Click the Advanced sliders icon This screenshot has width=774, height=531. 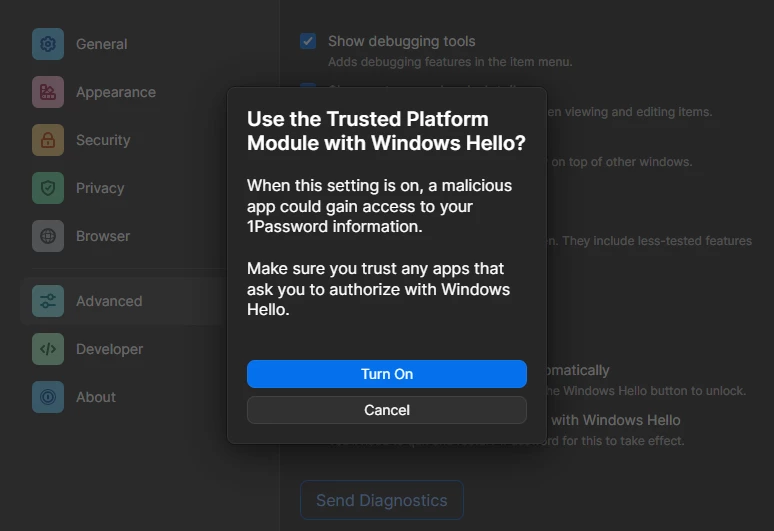[48, 301]
